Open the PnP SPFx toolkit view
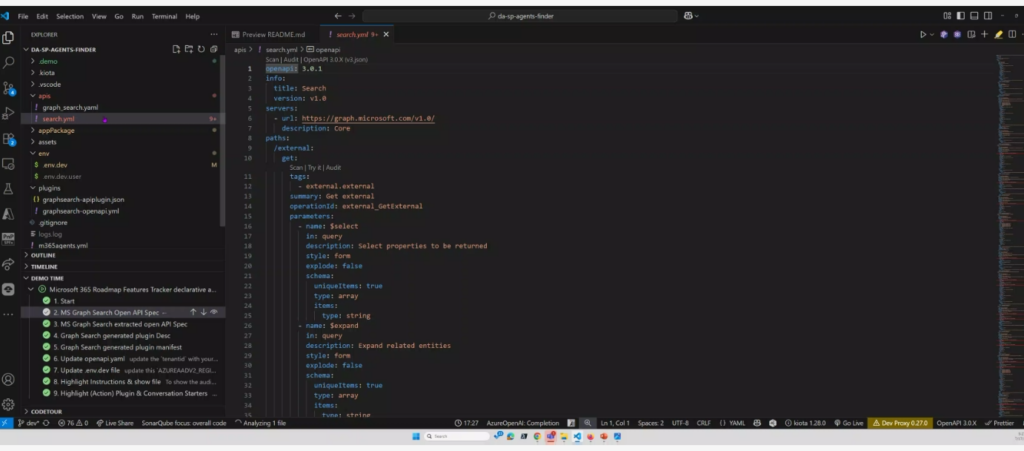Screen dimensions: 1024x451 [8, 239]
